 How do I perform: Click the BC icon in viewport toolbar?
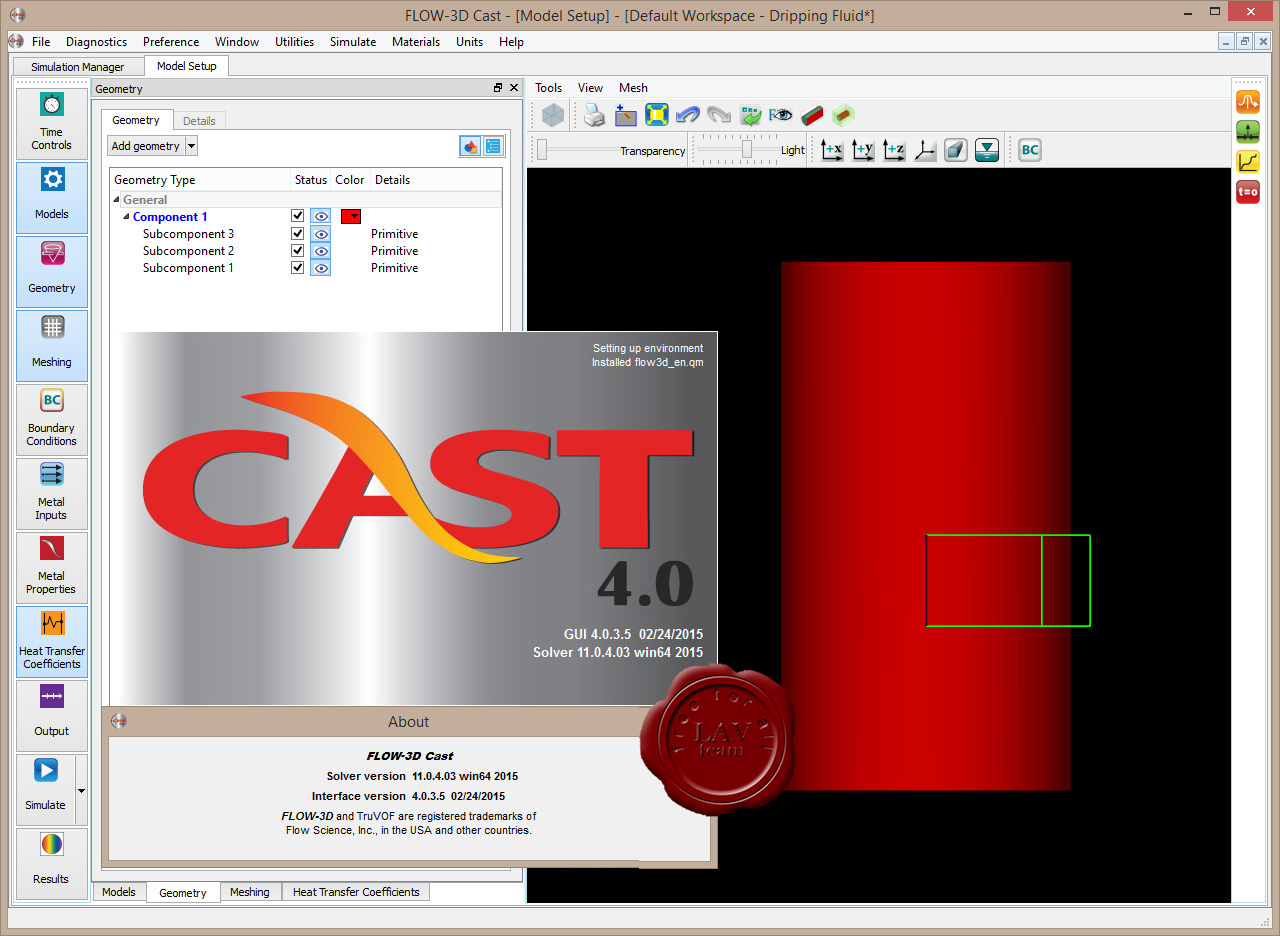(x=1029, y=150)
